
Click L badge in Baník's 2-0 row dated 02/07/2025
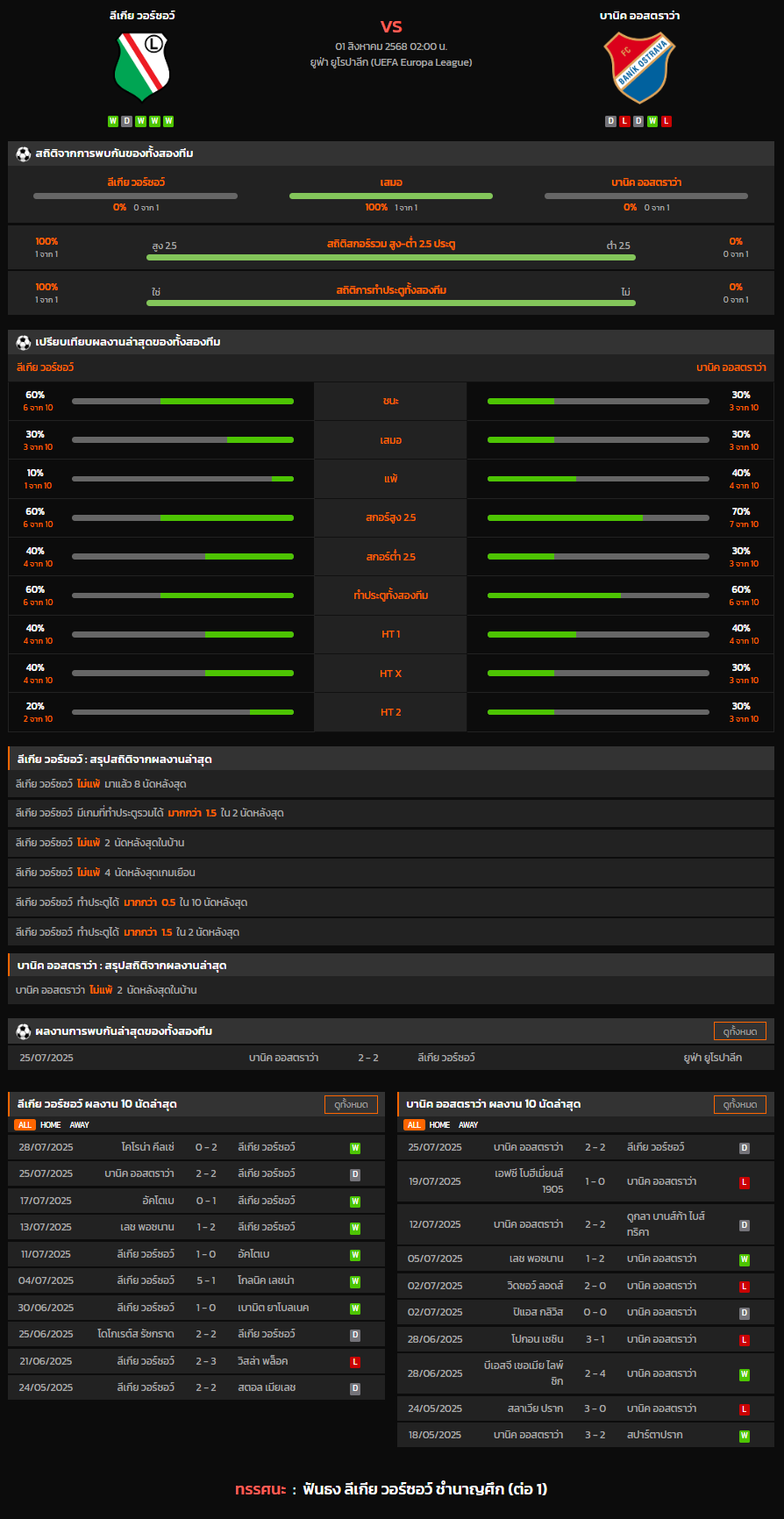coord(745,1287)
